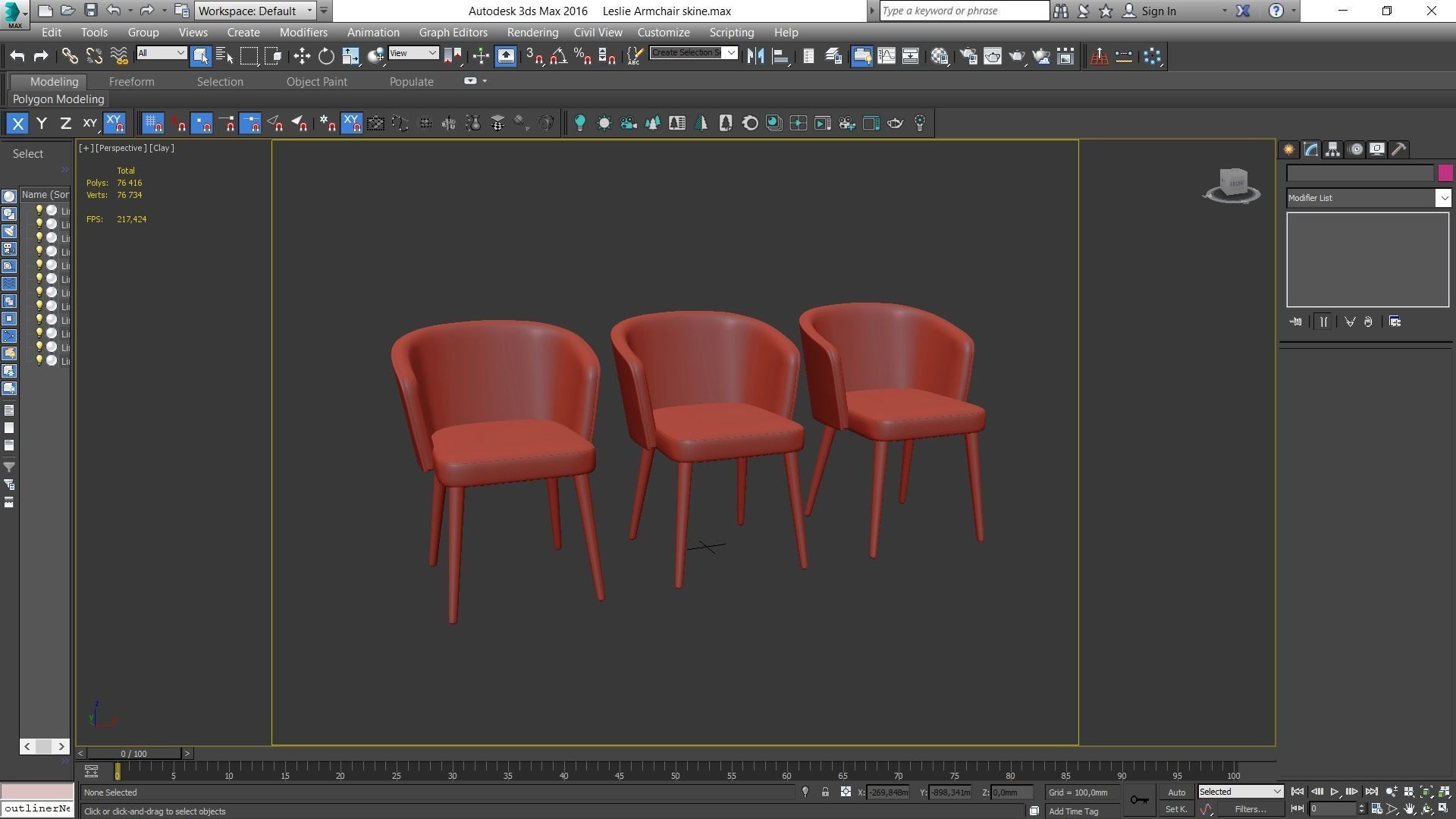Open the Layer Explorer icon
Screen dimensions: 1456x819
(833, 56)
